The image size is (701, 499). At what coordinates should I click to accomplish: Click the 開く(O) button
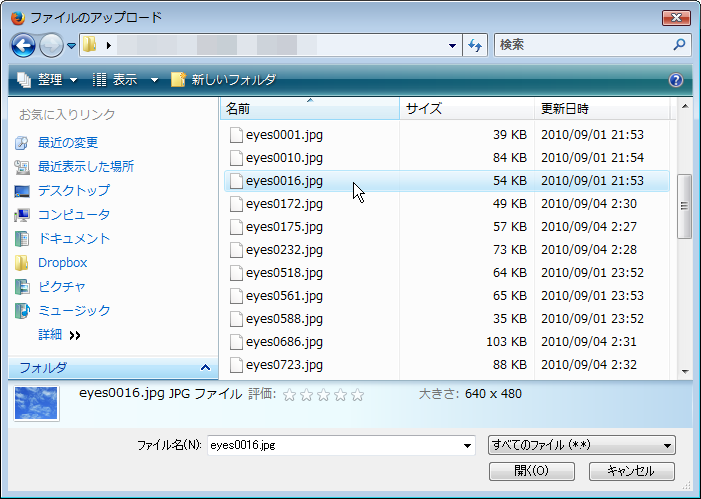coord(532,471)
